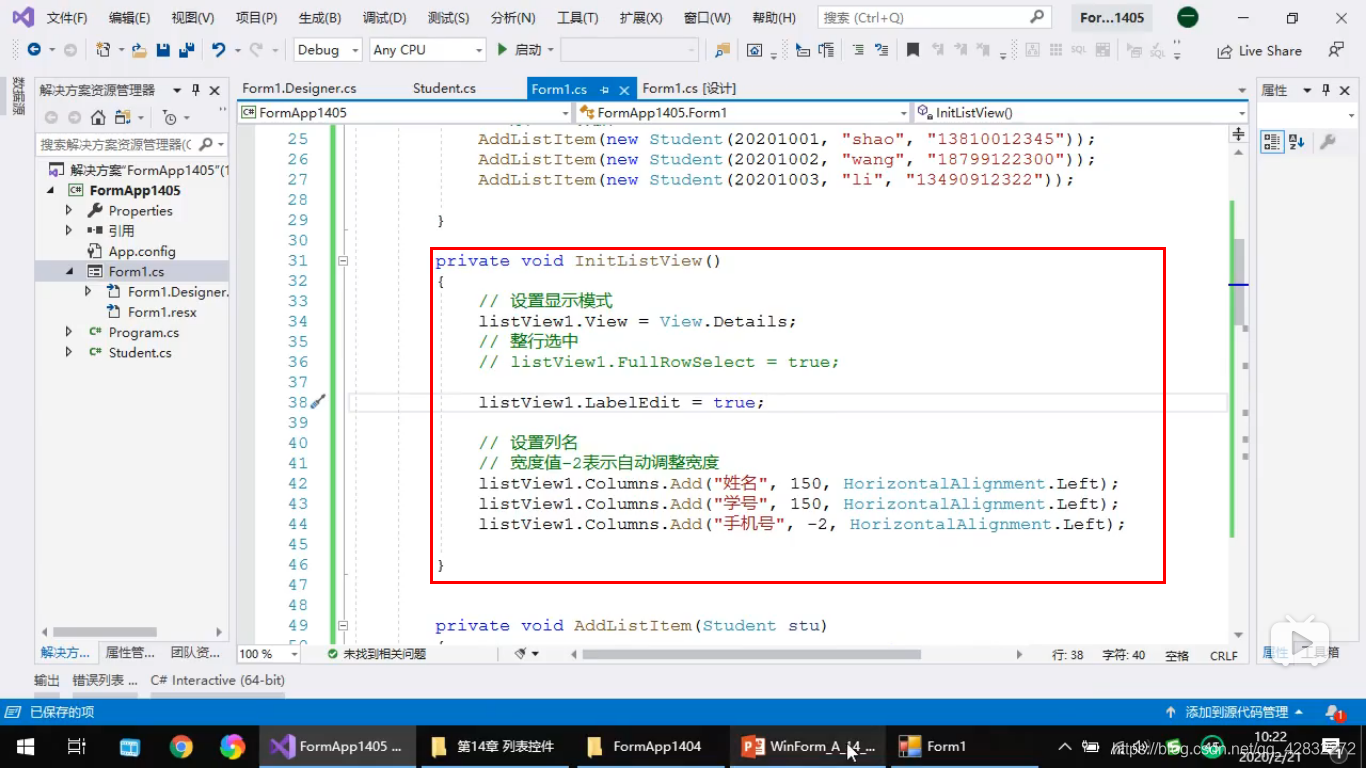The image size is (1366, 768).
Task: Click the new project icon in toolbar
Action: coord(103,50)
